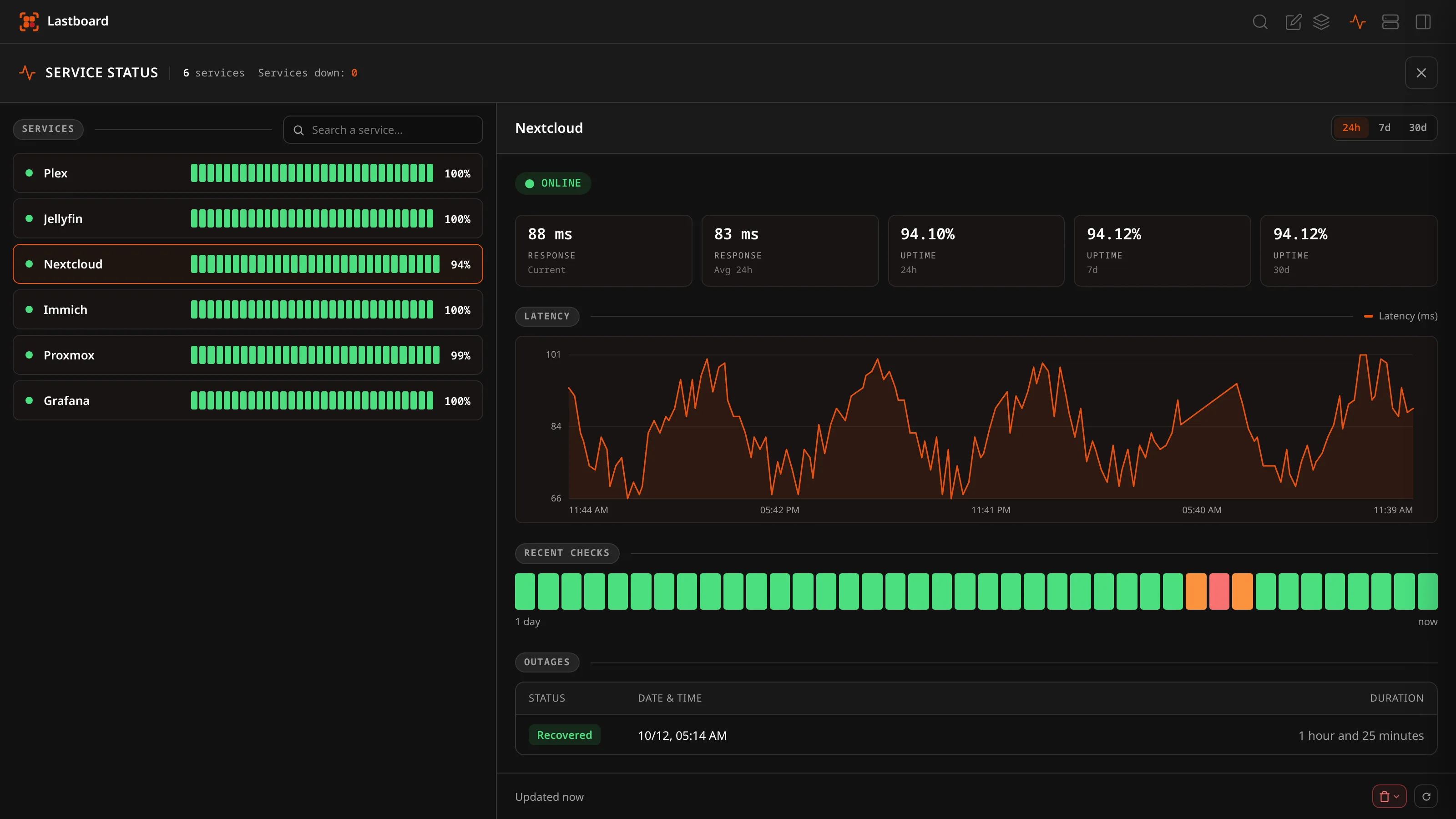Switch time range to 7d
1456x819 pixels.
click(x=1384, y=128)
